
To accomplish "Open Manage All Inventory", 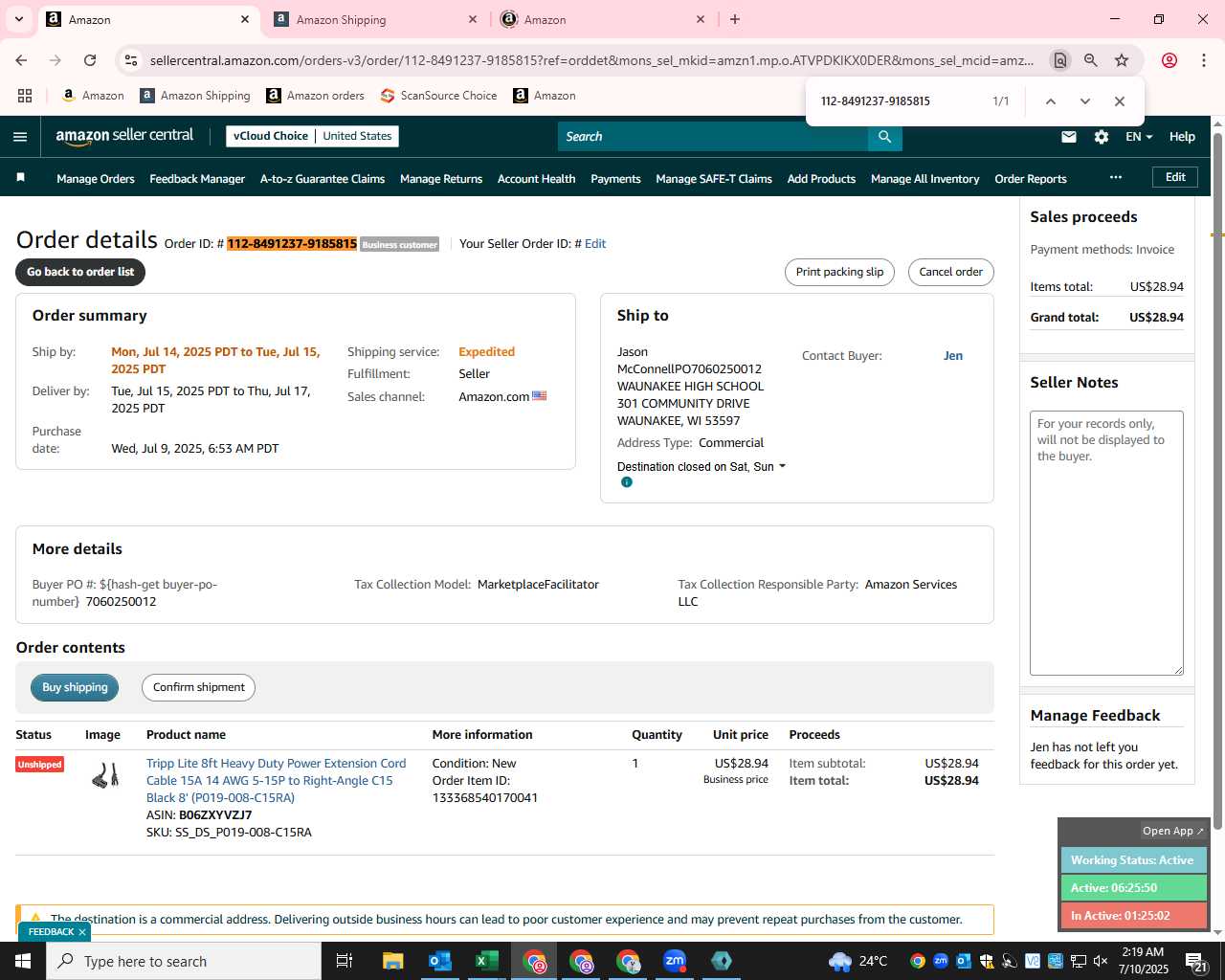I will [x=925, y=179].
